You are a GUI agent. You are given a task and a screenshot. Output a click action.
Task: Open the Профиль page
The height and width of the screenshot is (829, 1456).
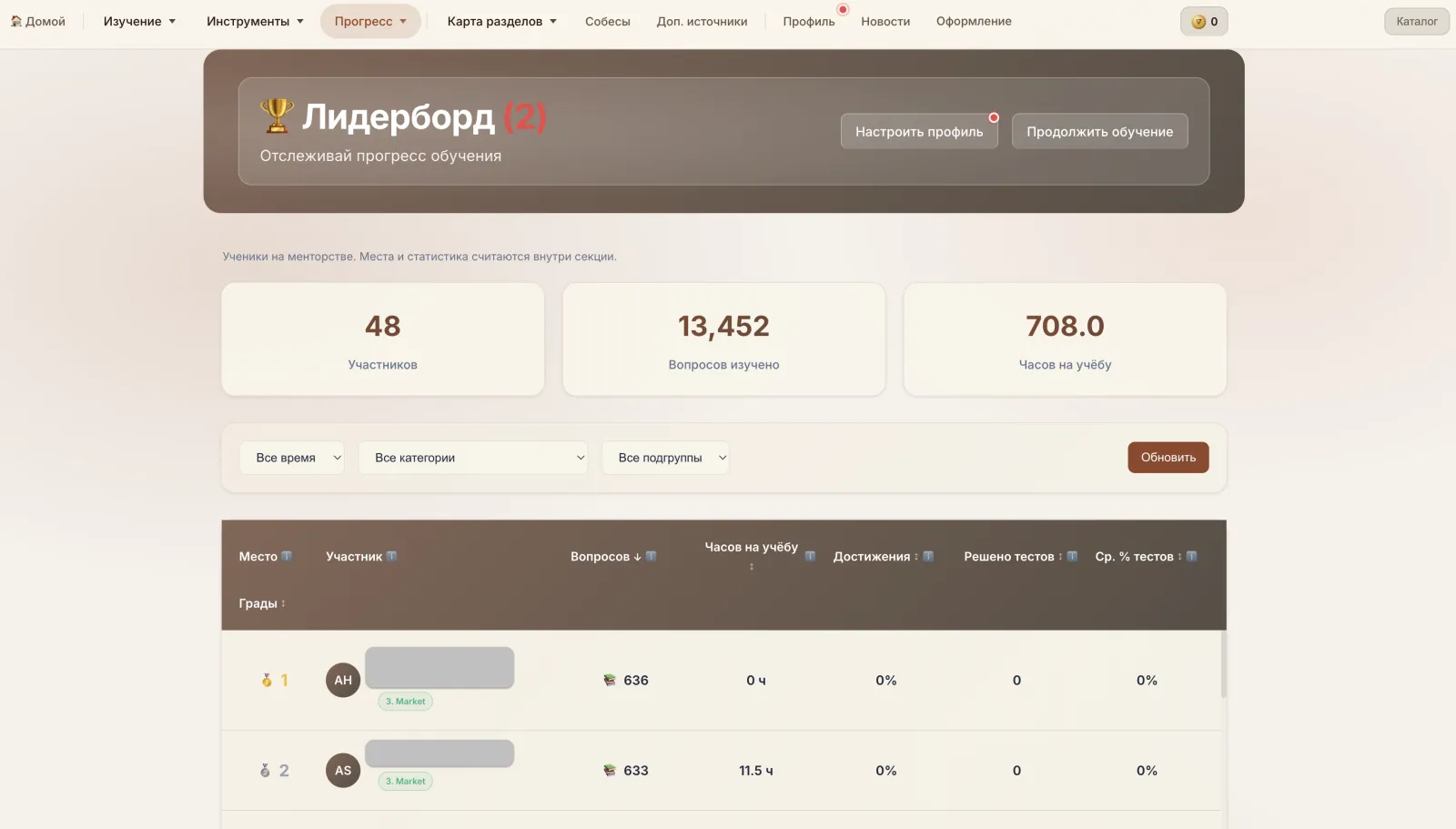pos(809,21)
